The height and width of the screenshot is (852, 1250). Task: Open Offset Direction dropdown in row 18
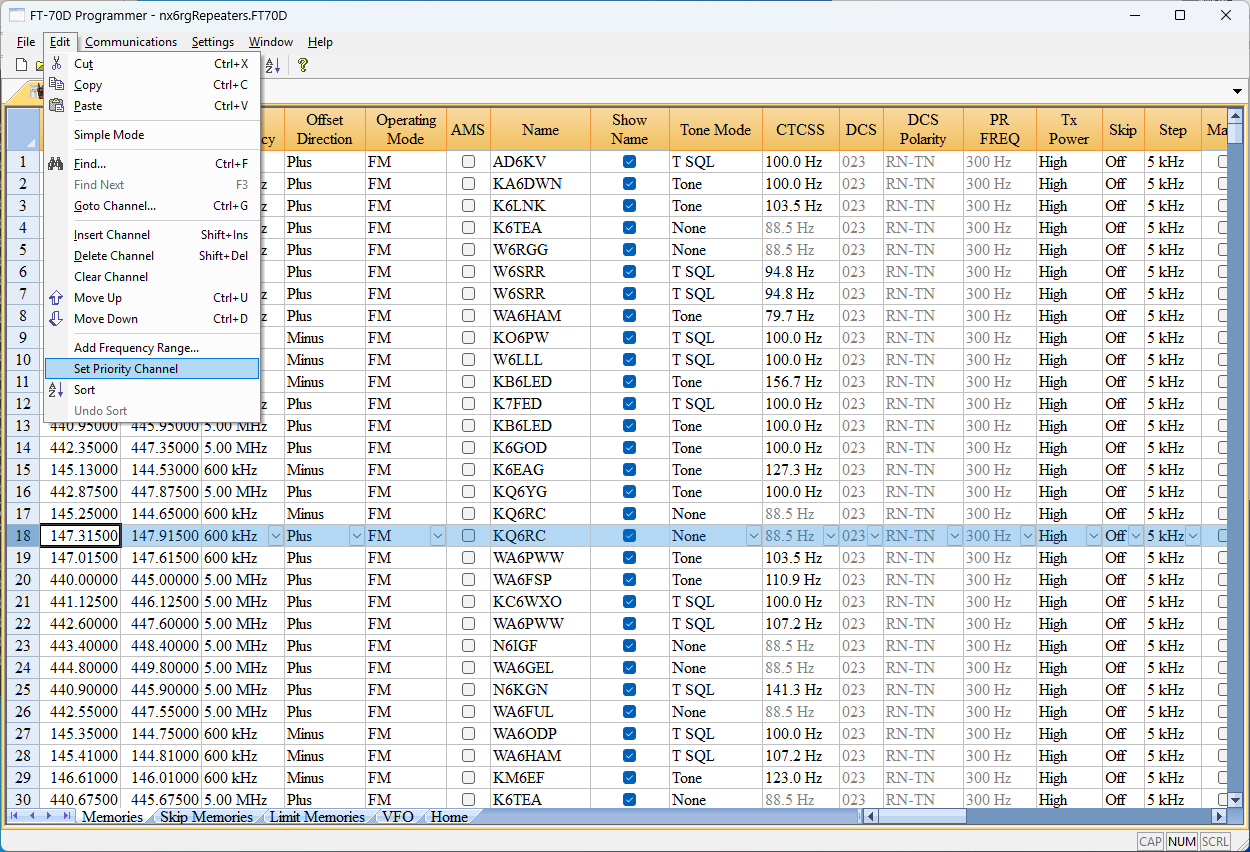357,536
